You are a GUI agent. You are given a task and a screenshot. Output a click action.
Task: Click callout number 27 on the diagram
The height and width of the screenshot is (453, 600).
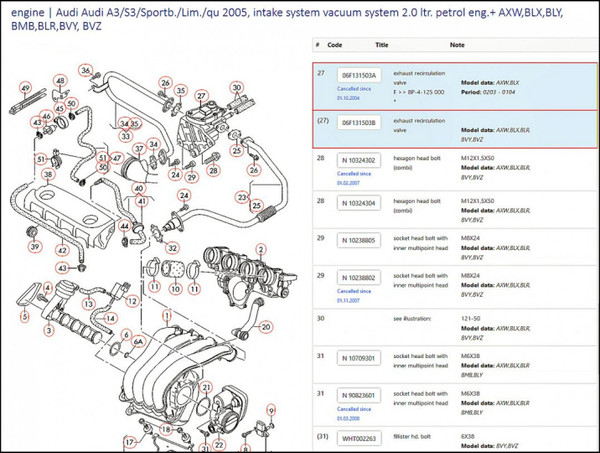point(201,97)
